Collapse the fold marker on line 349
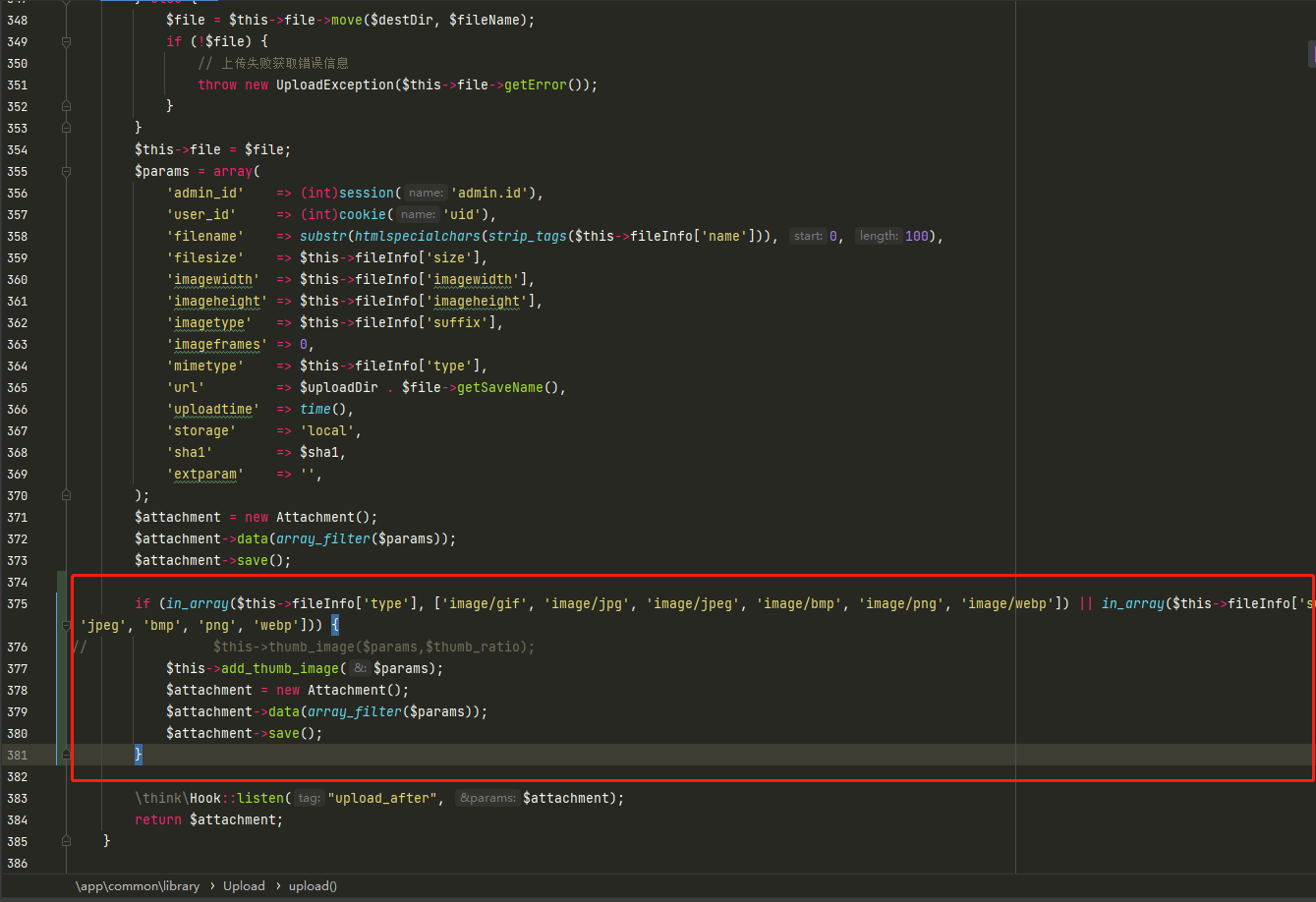 (66, 42)
